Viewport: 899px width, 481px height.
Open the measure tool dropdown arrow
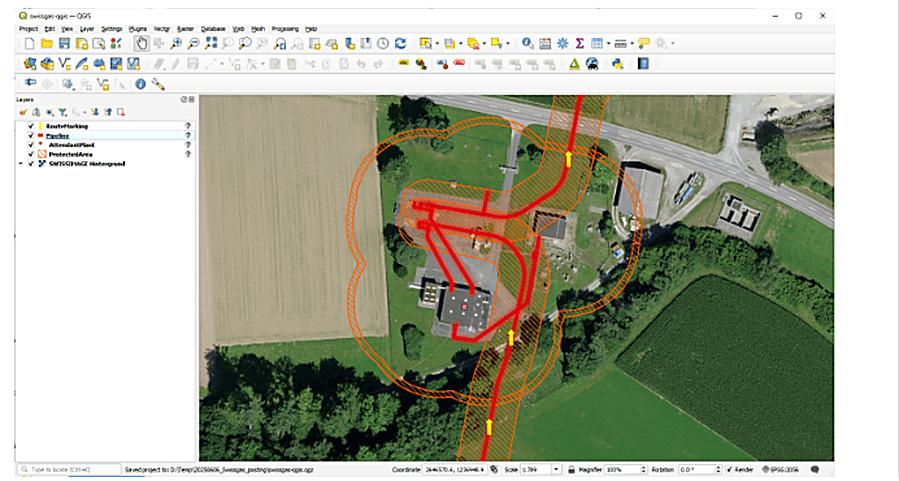click(x=632, y=44)
